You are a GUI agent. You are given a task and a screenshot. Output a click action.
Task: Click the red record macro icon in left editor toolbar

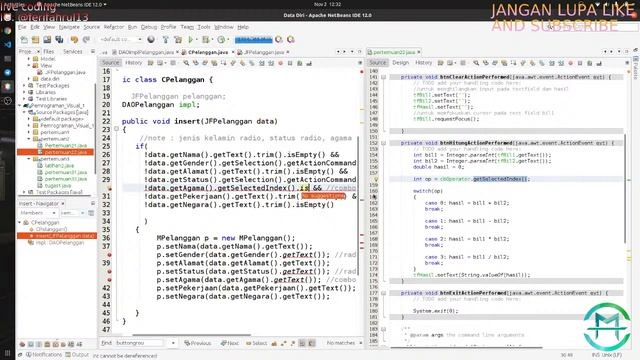point(280,63)
